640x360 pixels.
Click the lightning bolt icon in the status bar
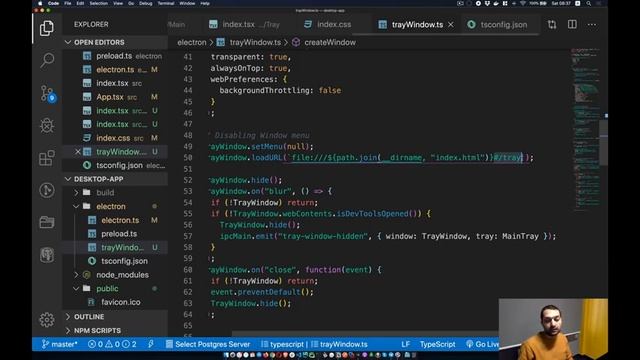tap(151, 344)
